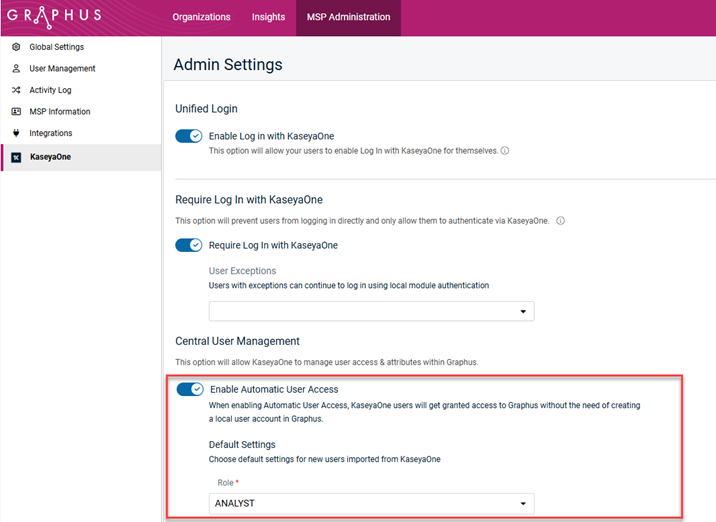Select KaseyaOne in sidebar
This screenshot has height=522, width=716.
click(x=80, y=158)
